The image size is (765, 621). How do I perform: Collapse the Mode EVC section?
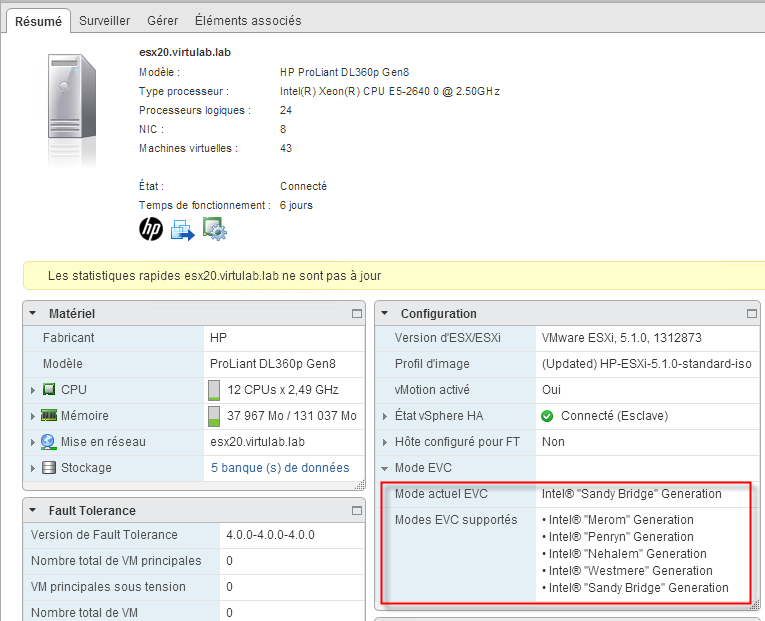coord(384,468)
